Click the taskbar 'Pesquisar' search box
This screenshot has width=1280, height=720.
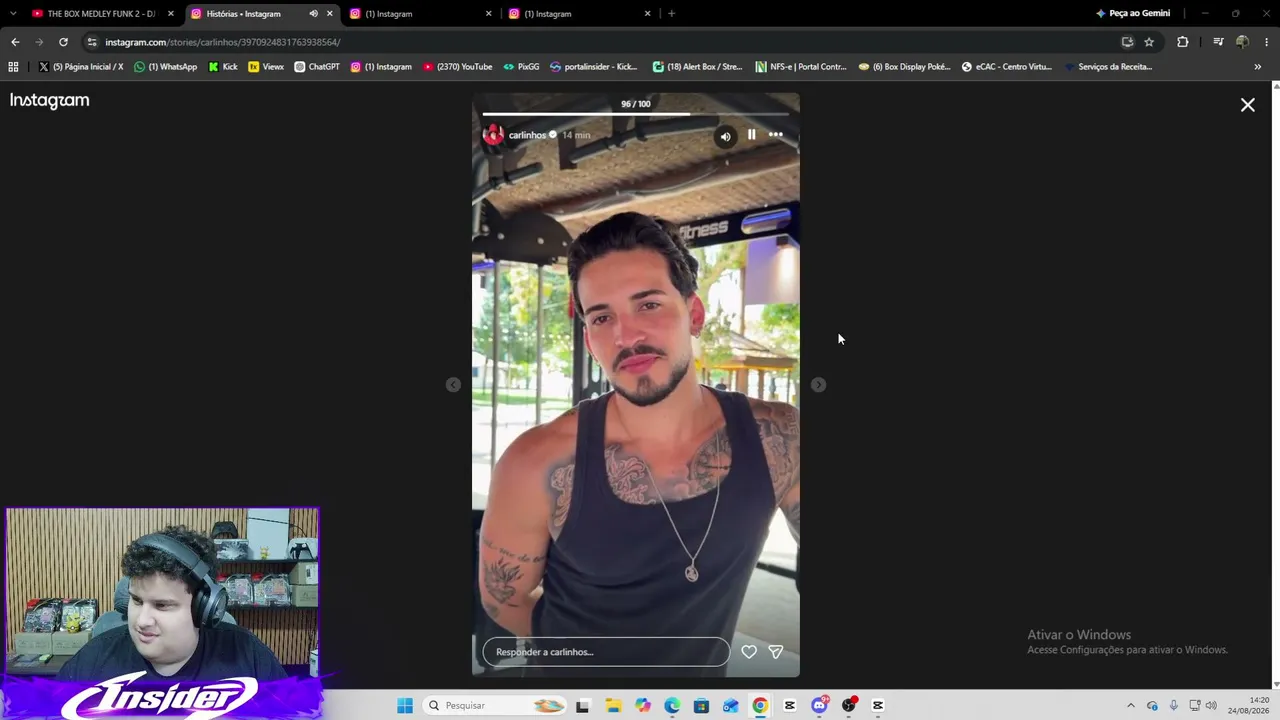(x=495, y=706)
